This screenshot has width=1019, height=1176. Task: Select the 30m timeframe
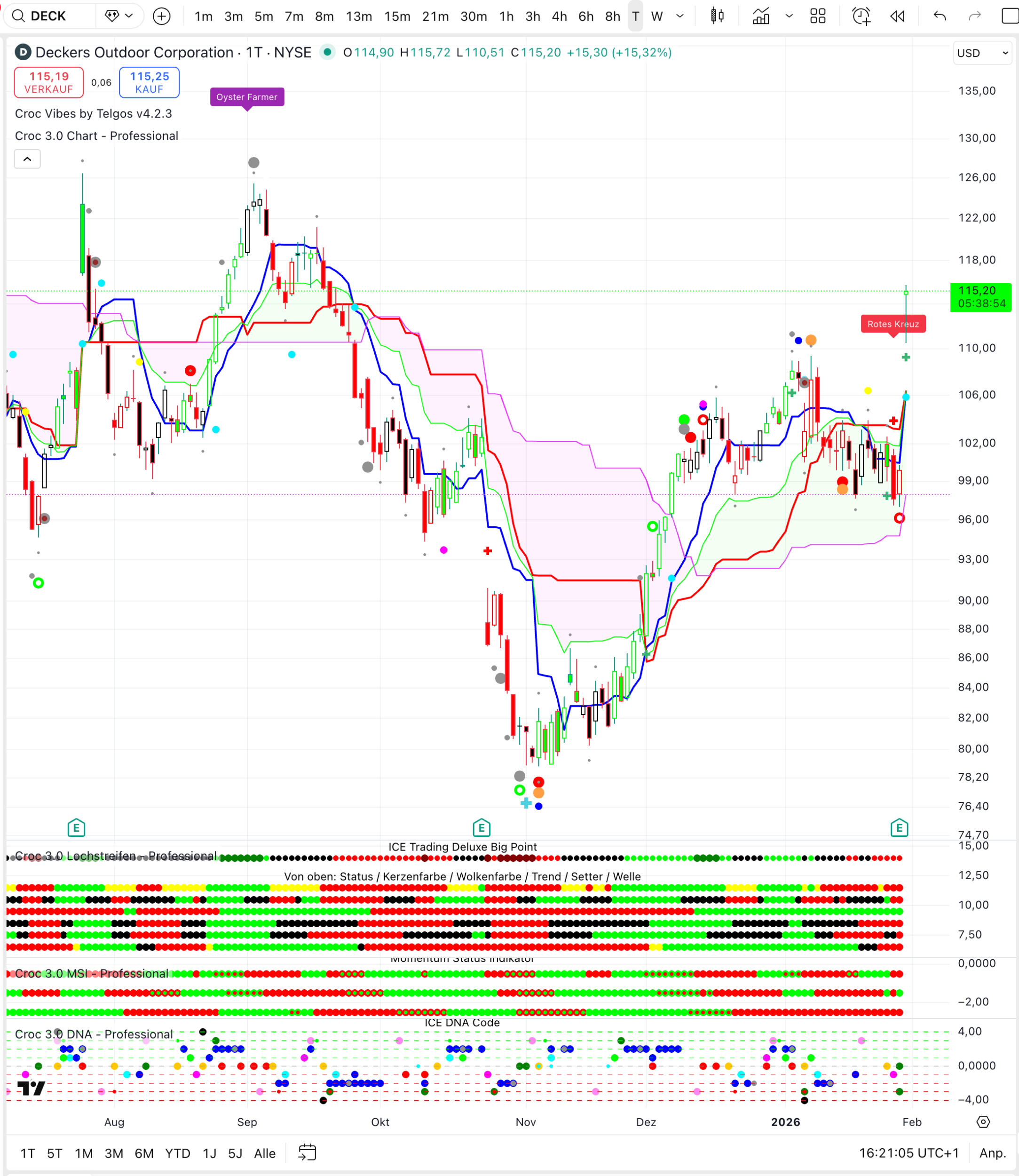click(473, 16)
